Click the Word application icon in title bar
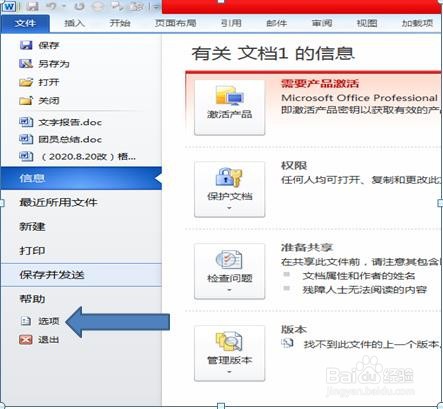The width and height of the screenshot is (443, 409). click(x=9, y=6)
